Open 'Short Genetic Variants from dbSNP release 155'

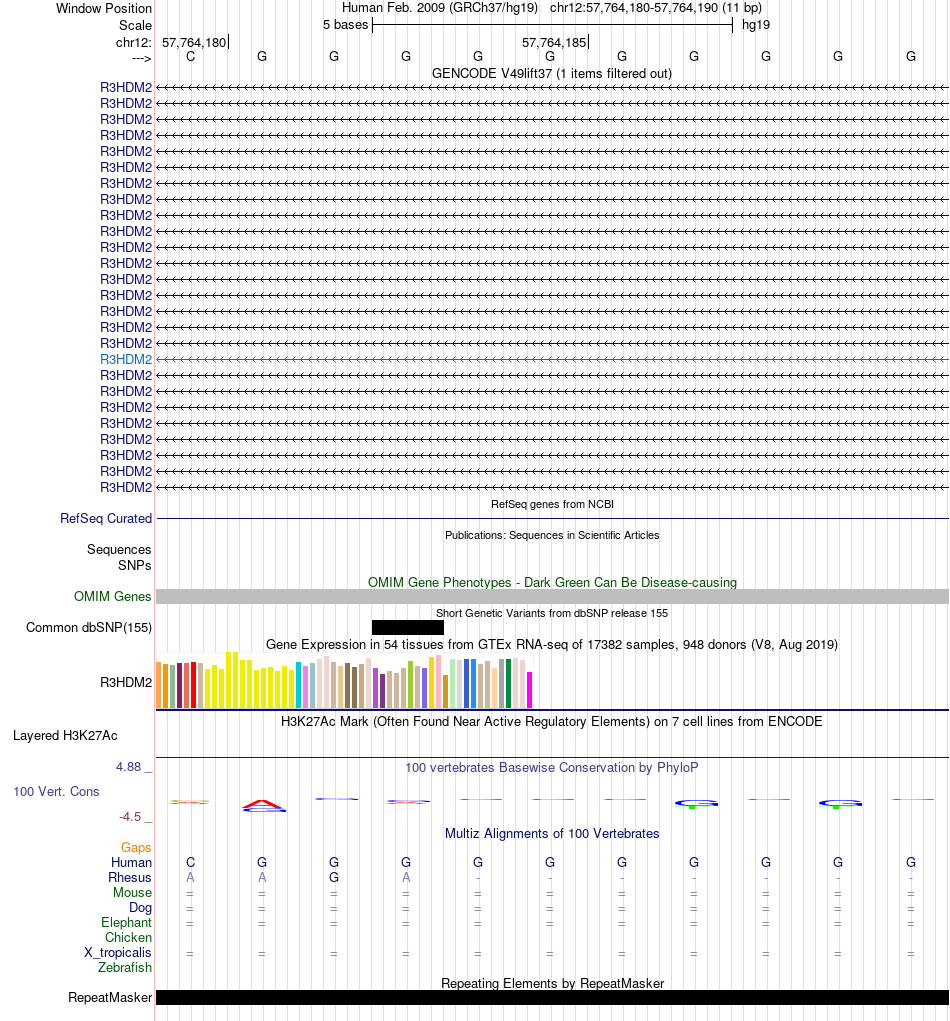[552, 613]
